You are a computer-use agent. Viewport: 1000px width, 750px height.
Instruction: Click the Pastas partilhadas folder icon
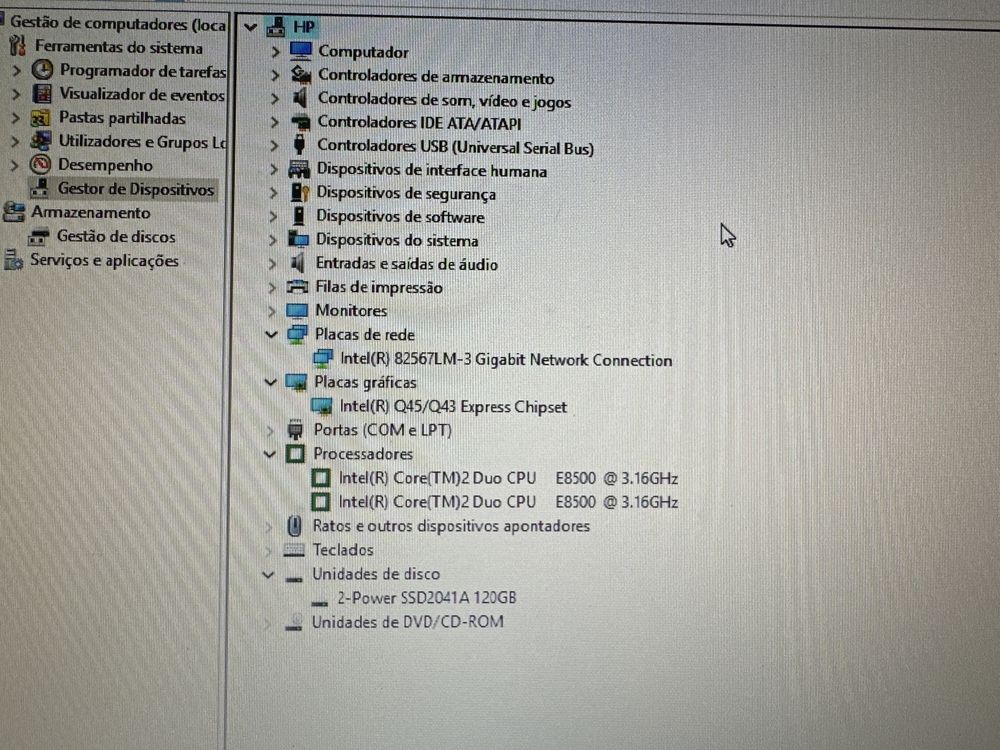[x=40, y=118]
